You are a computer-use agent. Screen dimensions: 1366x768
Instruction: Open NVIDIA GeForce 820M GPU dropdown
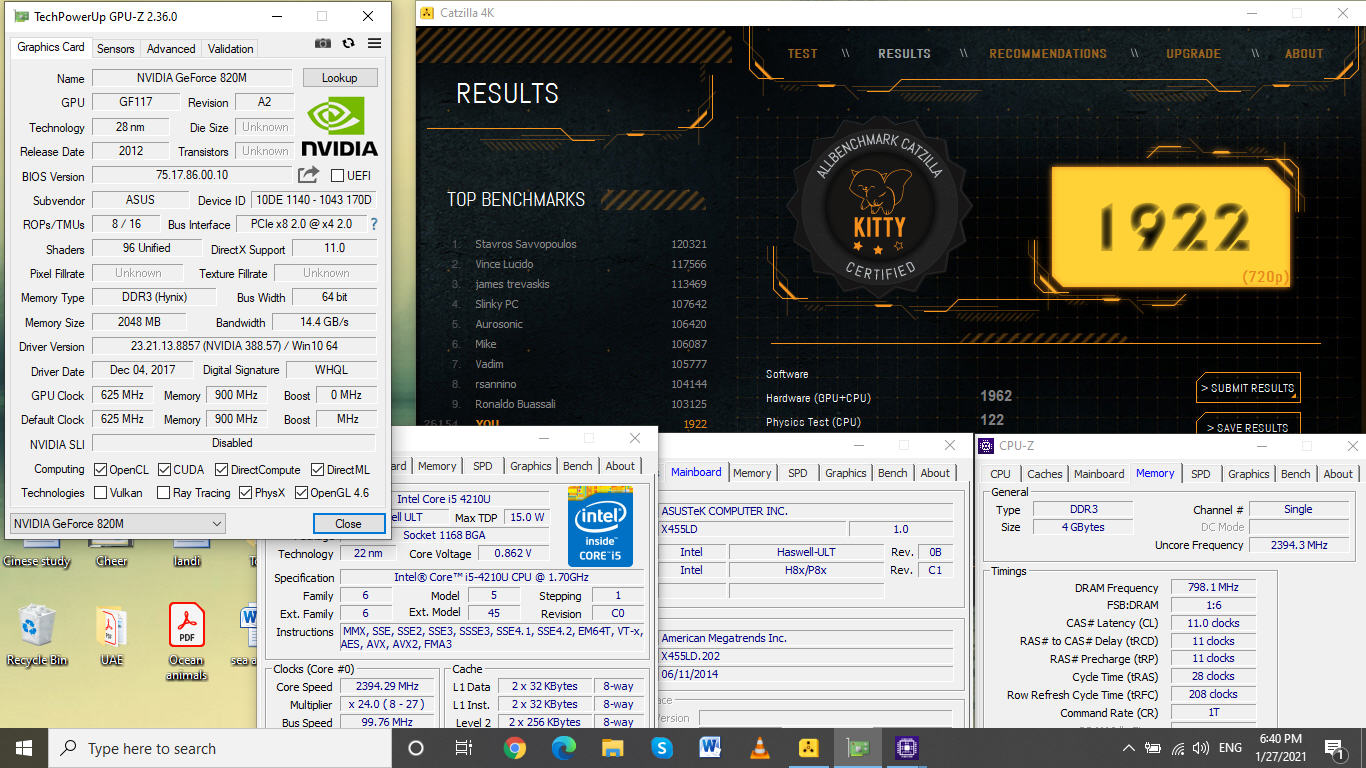click(117, 524)
